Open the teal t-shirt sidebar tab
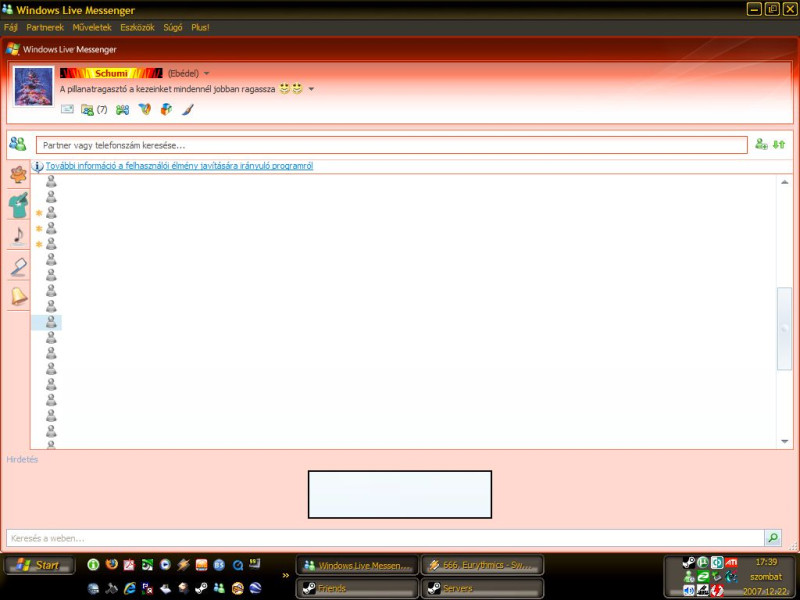The height and width of the screenshot is (600, 800). click(x=18, y=205)
